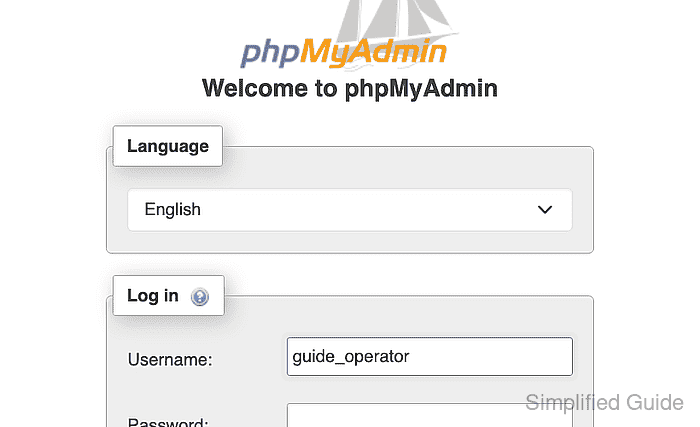Click the blue php part of logo
The image size is (700, 427).
tap(271, 53)
